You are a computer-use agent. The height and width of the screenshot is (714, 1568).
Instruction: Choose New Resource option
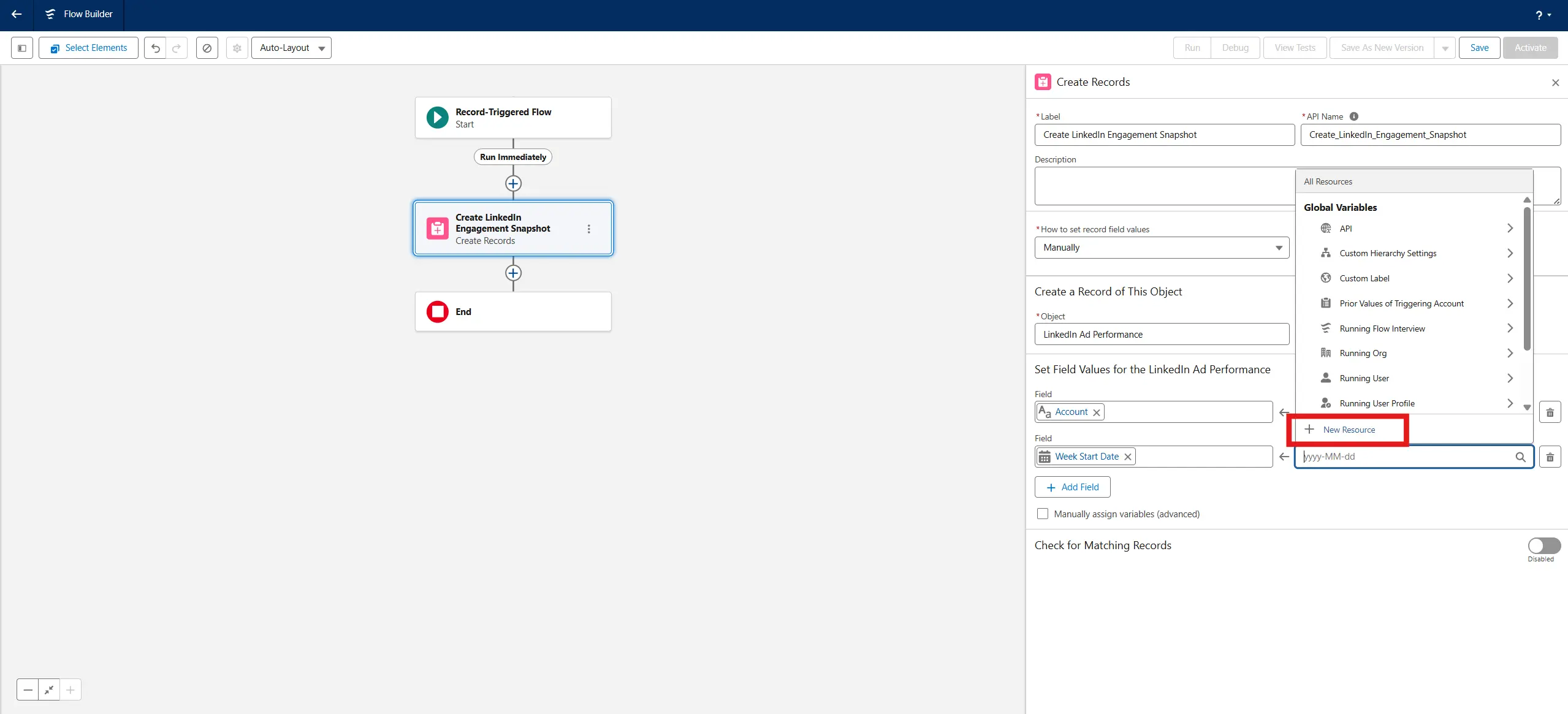tap(1349, 430)
